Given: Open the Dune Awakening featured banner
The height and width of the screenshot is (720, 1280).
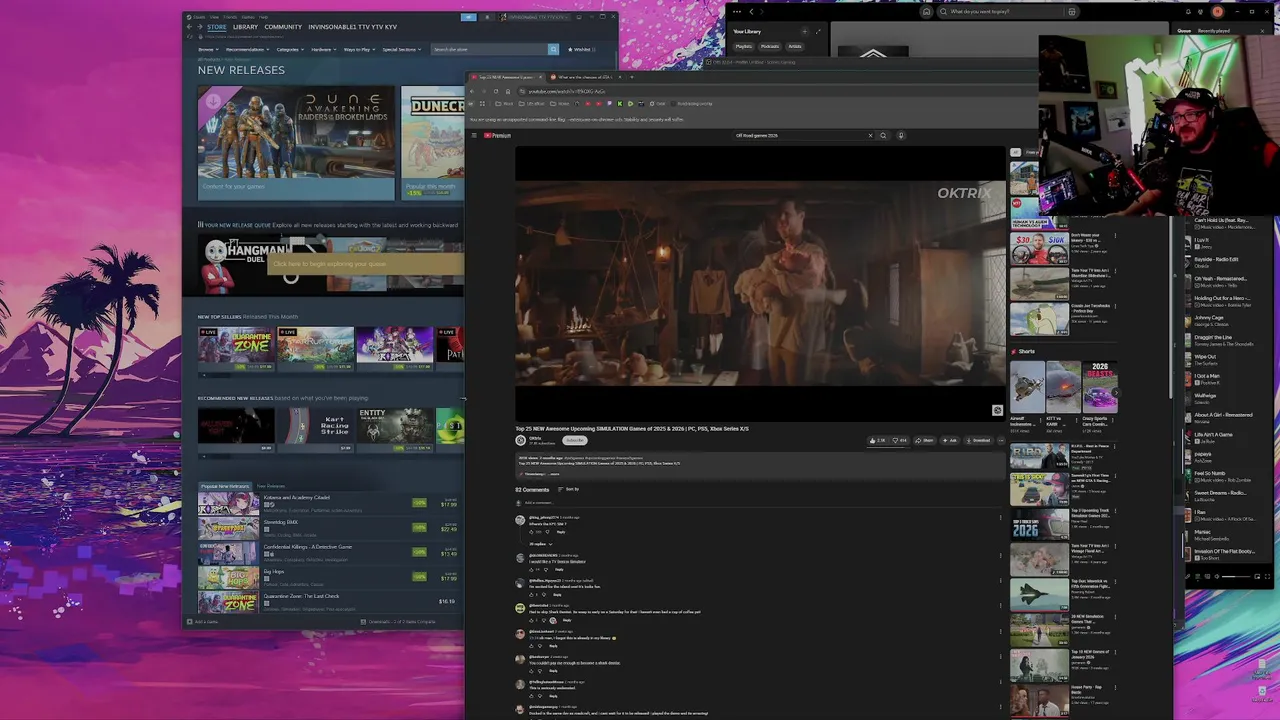Looking at the screenshot, I should [296, 143].
